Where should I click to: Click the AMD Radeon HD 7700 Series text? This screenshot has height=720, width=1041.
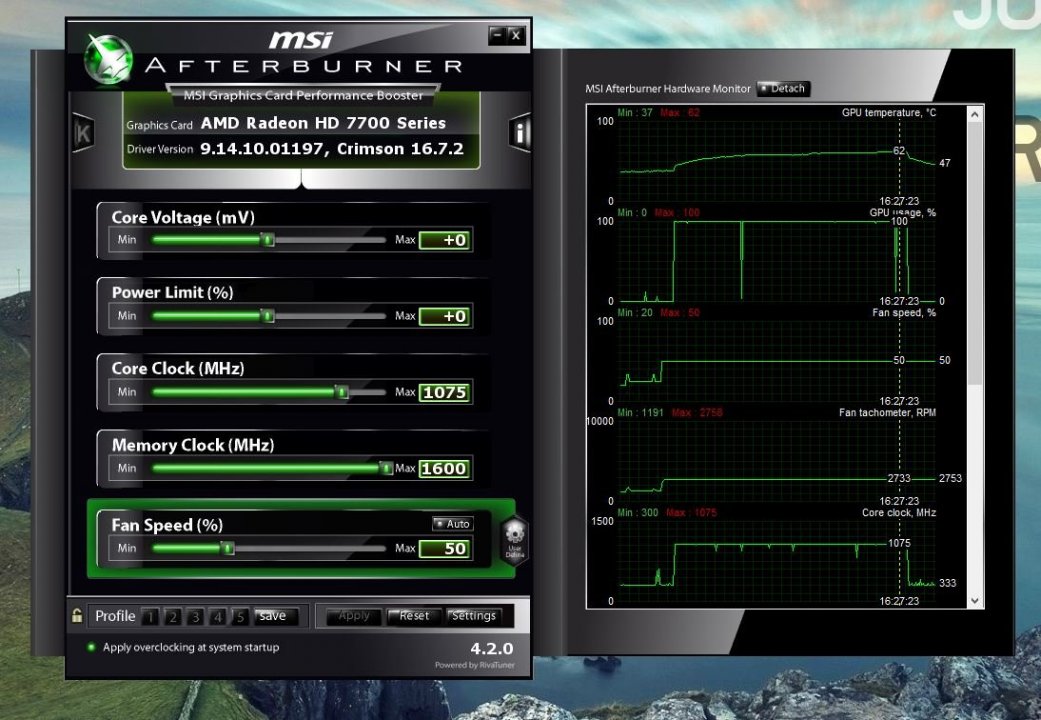coord(323,123)
